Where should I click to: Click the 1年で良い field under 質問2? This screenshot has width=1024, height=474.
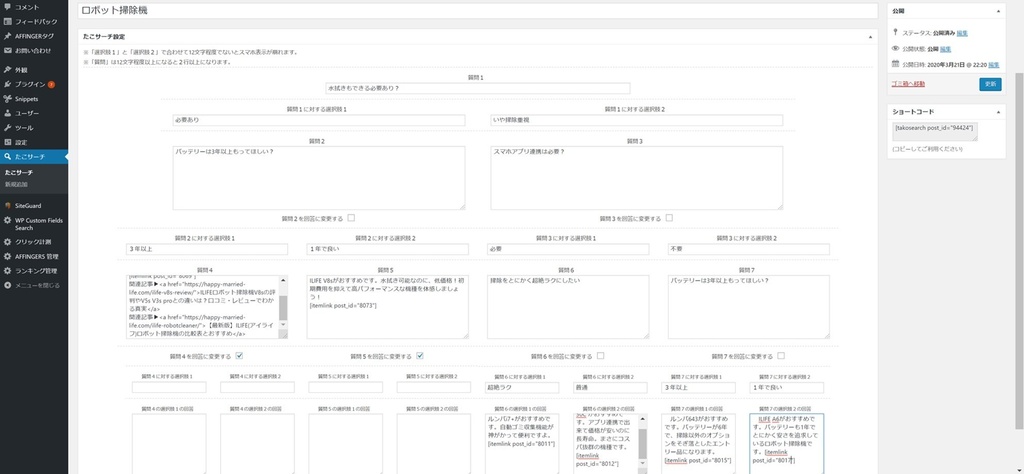(x=387, y=249)
